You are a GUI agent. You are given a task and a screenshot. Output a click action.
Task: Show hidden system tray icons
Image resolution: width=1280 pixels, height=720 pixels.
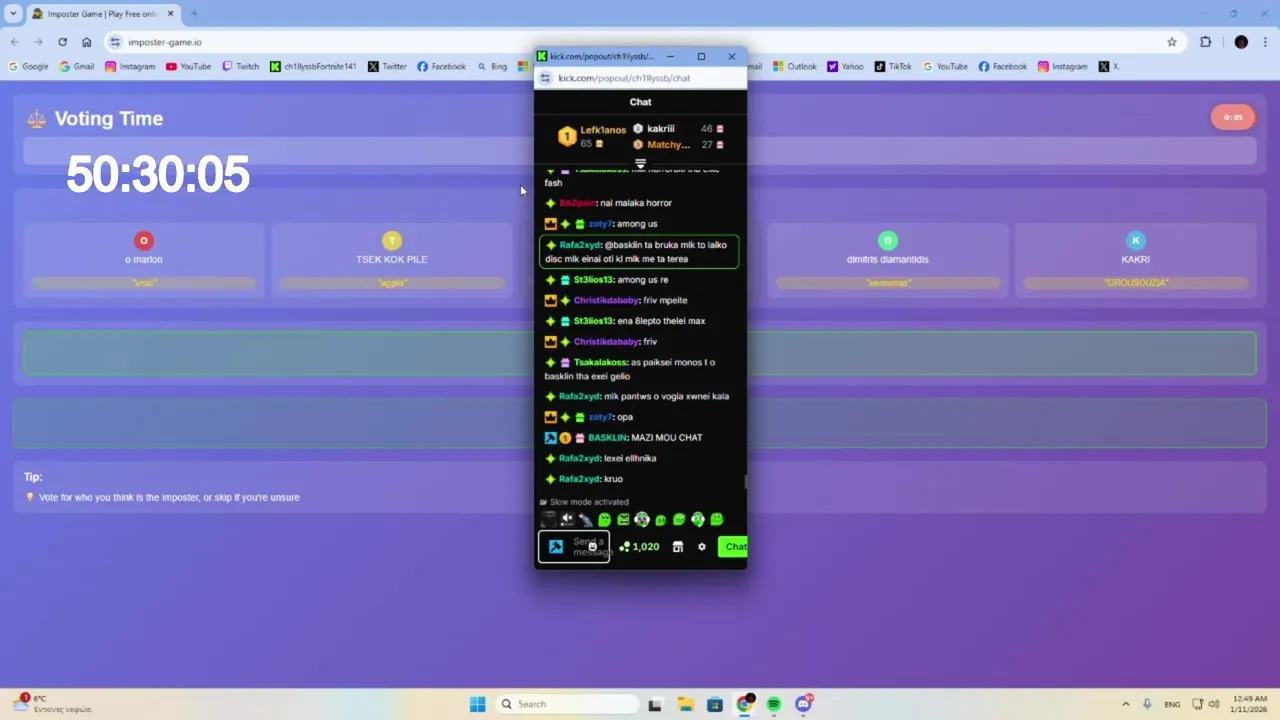pyautogui.click(x=1125, y=704)
